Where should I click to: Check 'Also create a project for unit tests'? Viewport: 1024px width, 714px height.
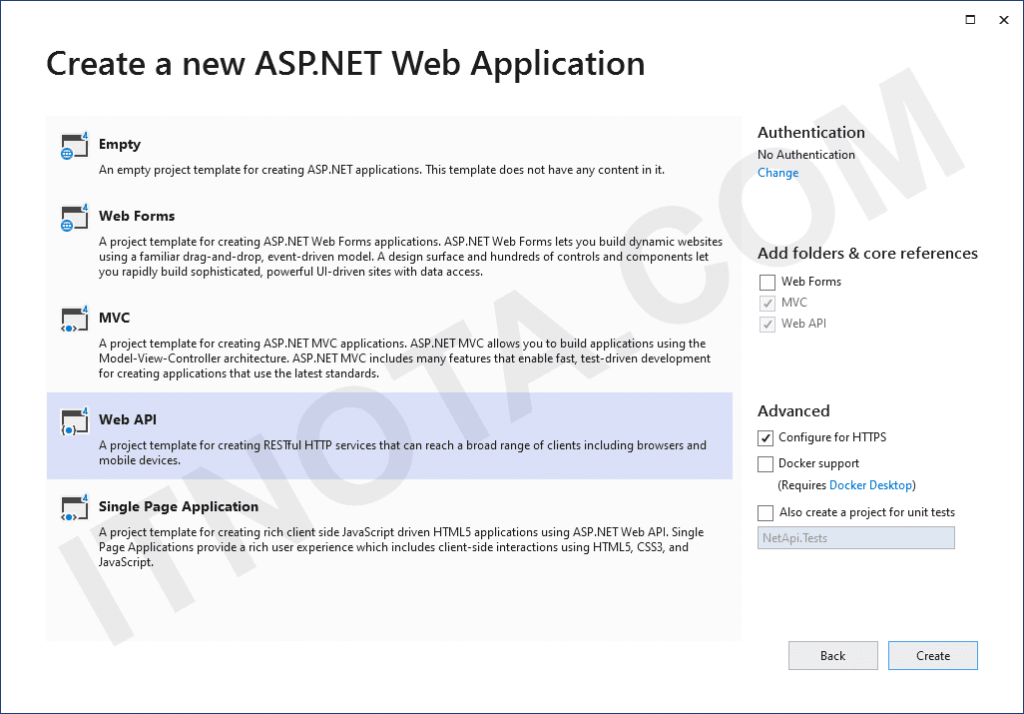[x=765, y=512]
